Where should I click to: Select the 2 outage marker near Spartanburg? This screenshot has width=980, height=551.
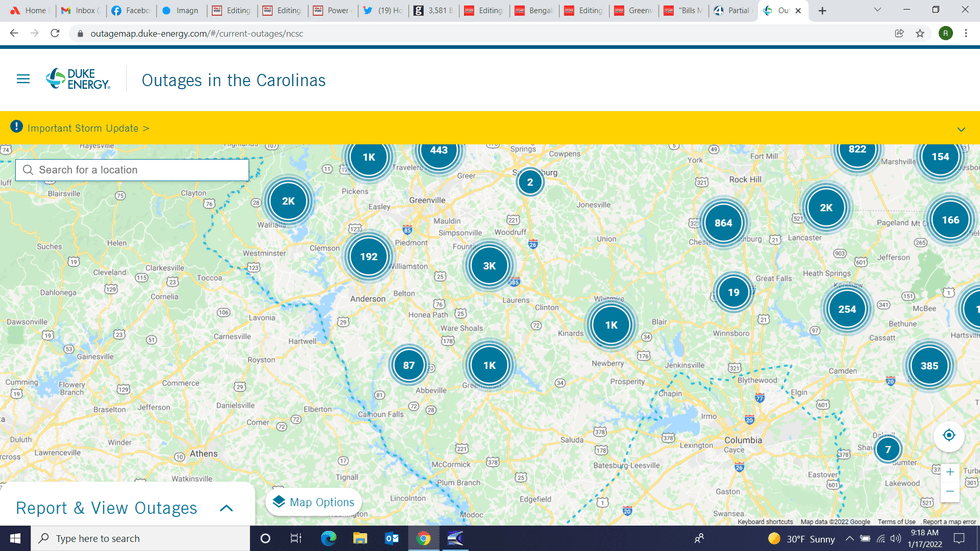530,182
